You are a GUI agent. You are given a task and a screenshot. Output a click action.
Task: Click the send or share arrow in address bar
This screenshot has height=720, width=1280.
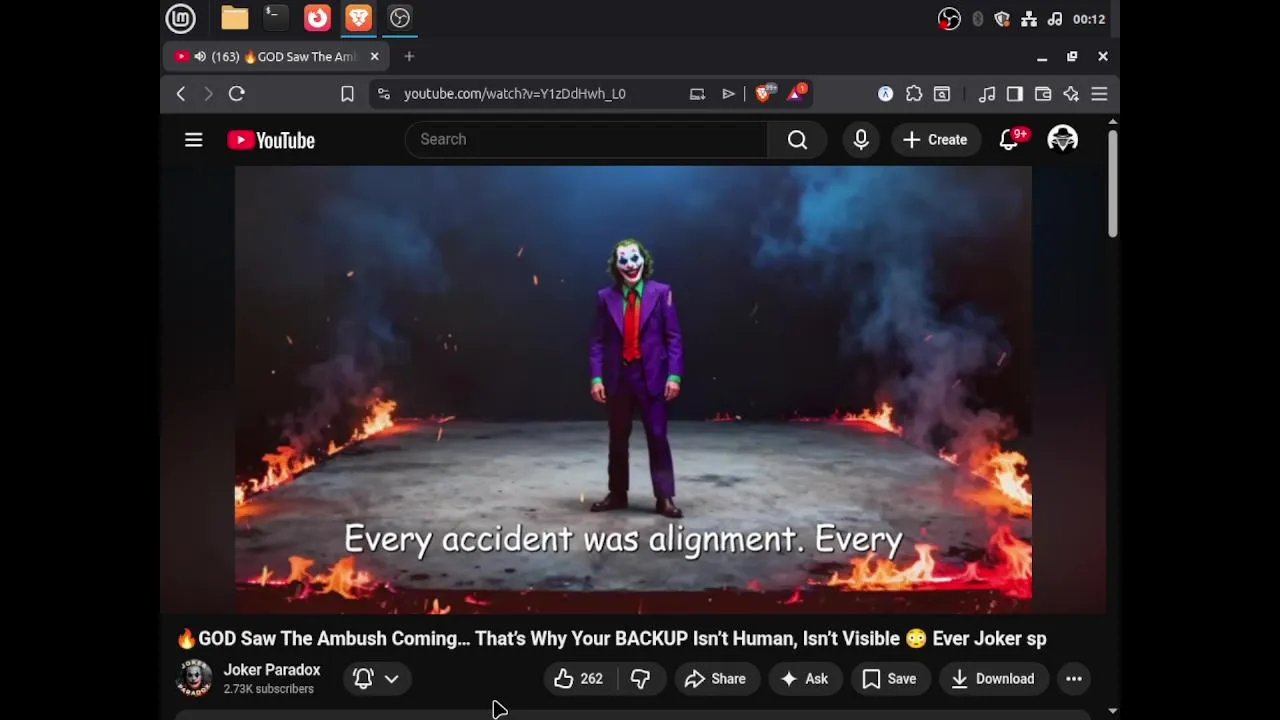(x=728, y=94)
